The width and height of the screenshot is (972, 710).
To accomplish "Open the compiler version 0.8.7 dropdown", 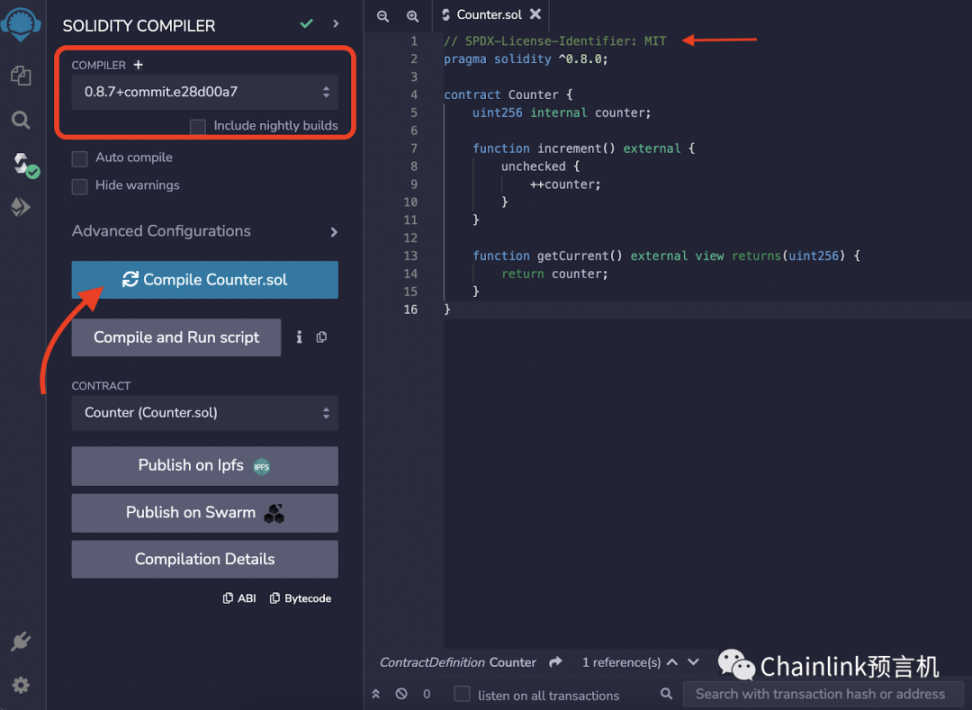I will click(x=204, y=92).
